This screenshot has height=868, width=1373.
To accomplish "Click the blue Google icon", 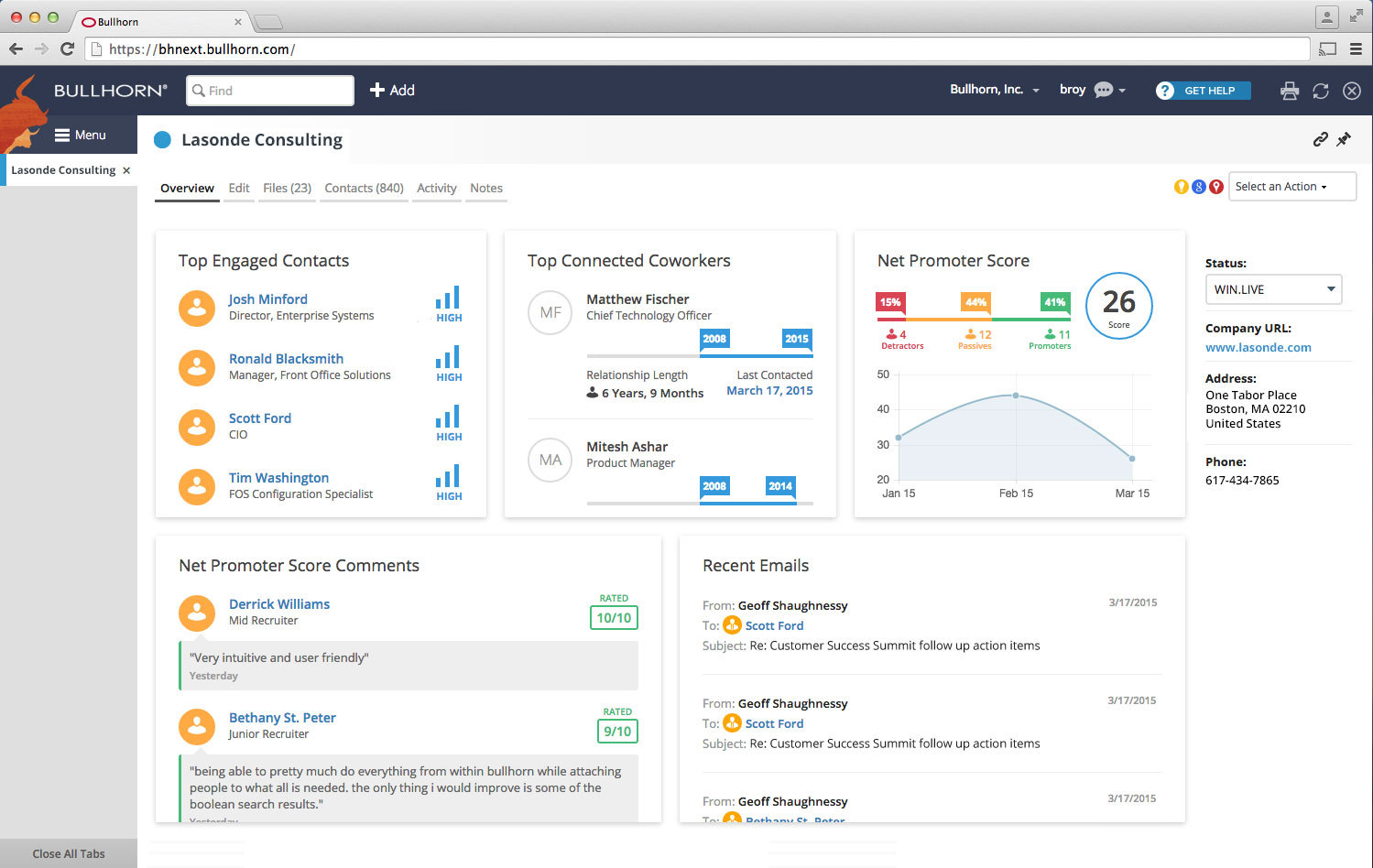I will coord(1199,187).
